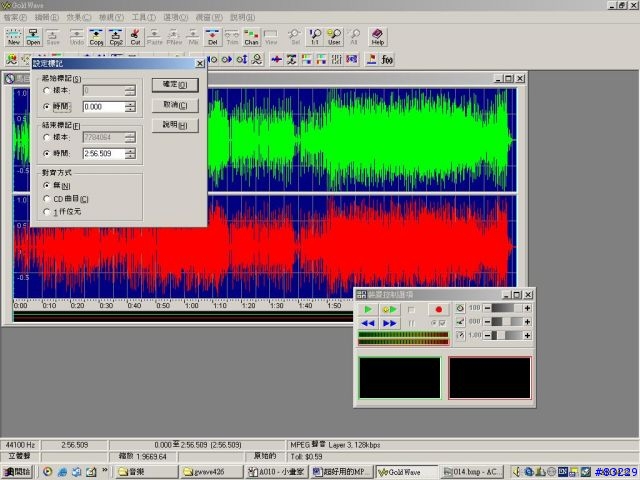
Task: Click the gwave426 taskbar button
Action: pyautogui.click(x=211, y=472)
